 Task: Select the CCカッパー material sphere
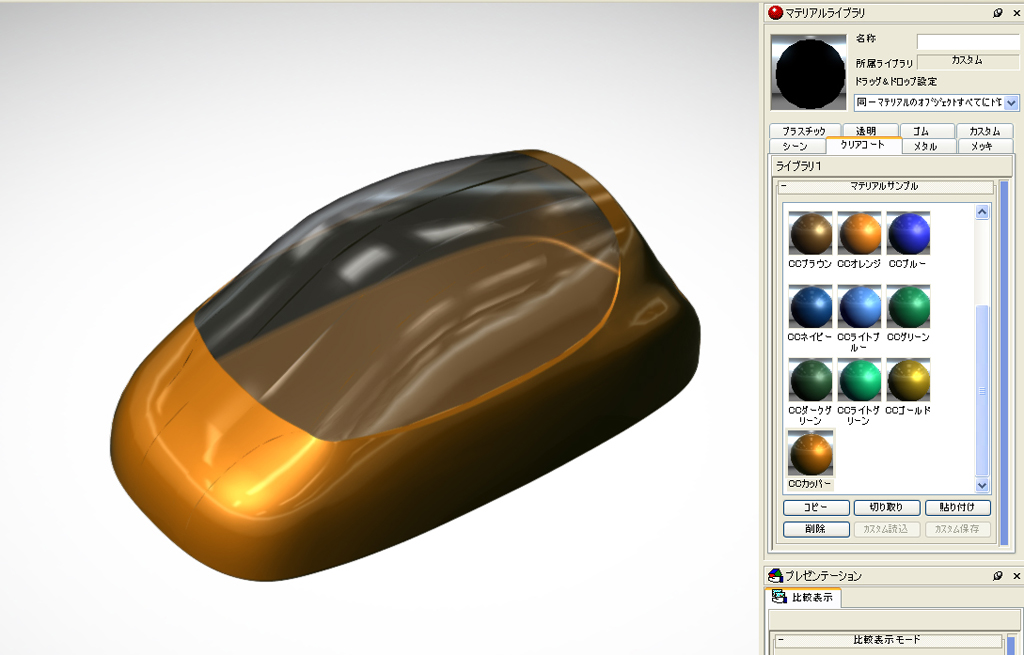[x=810, y=454]
